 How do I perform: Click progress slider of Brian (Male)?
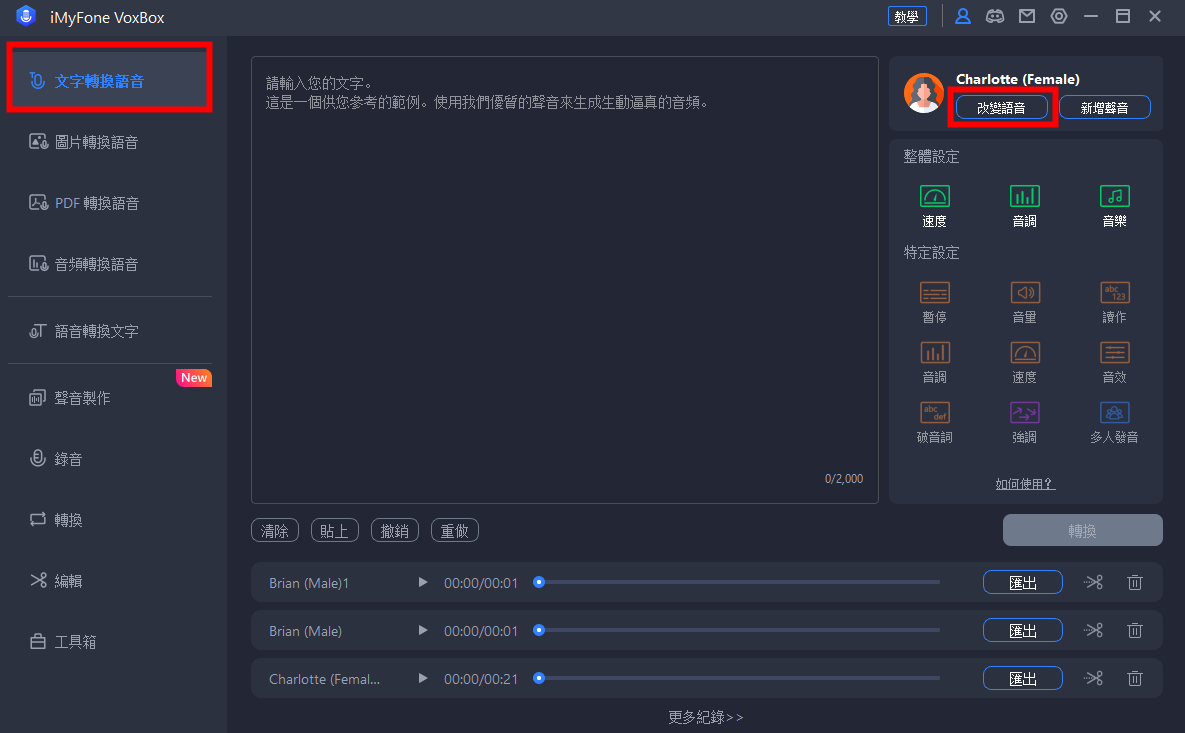(x=737, y=629)
